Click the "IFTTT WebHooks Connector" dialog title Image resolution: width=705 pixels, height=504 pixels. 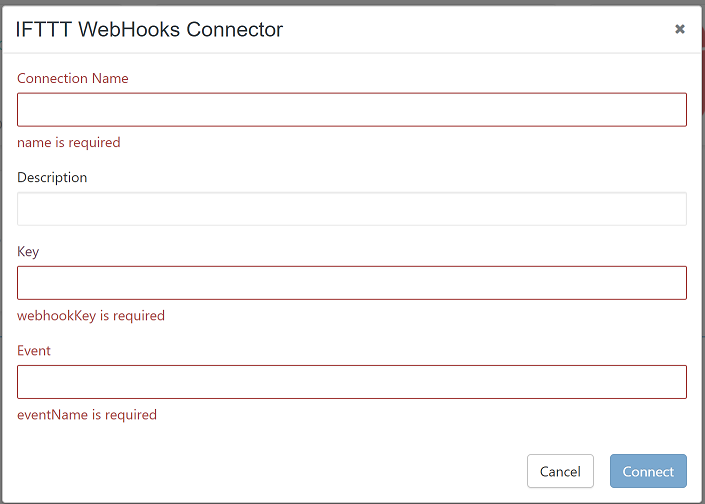[150, 29]
